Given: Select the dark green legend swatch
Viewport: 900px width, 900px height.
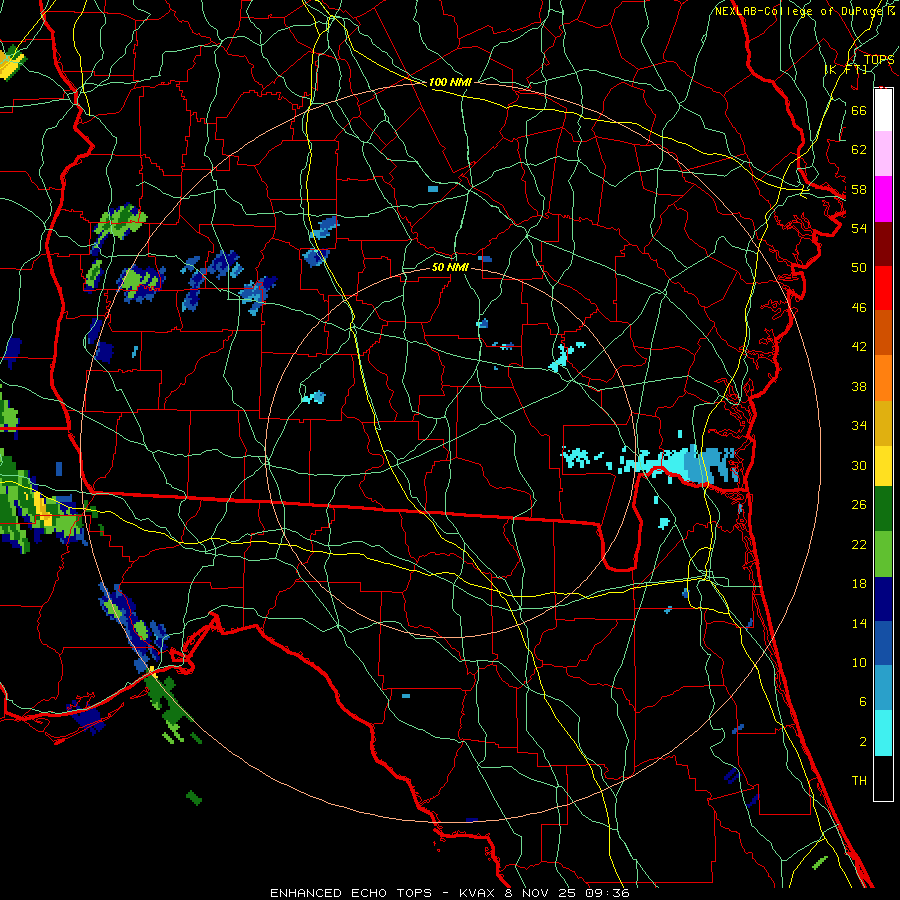Looking at the screenshot, I should coord(883,509).
